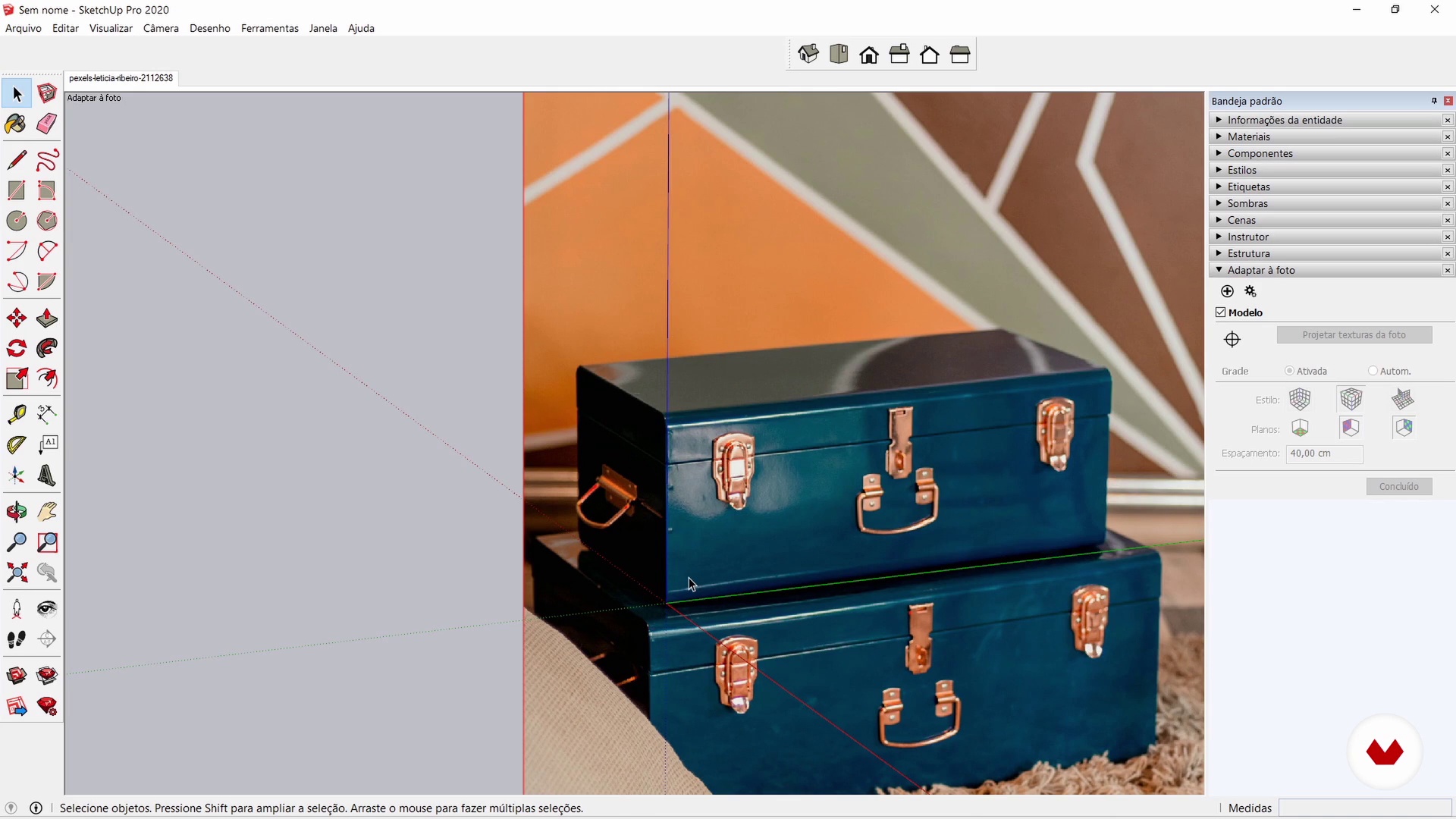
Task: Select the pexels-leticia-ribeiro scene tab
Action: 121,78
